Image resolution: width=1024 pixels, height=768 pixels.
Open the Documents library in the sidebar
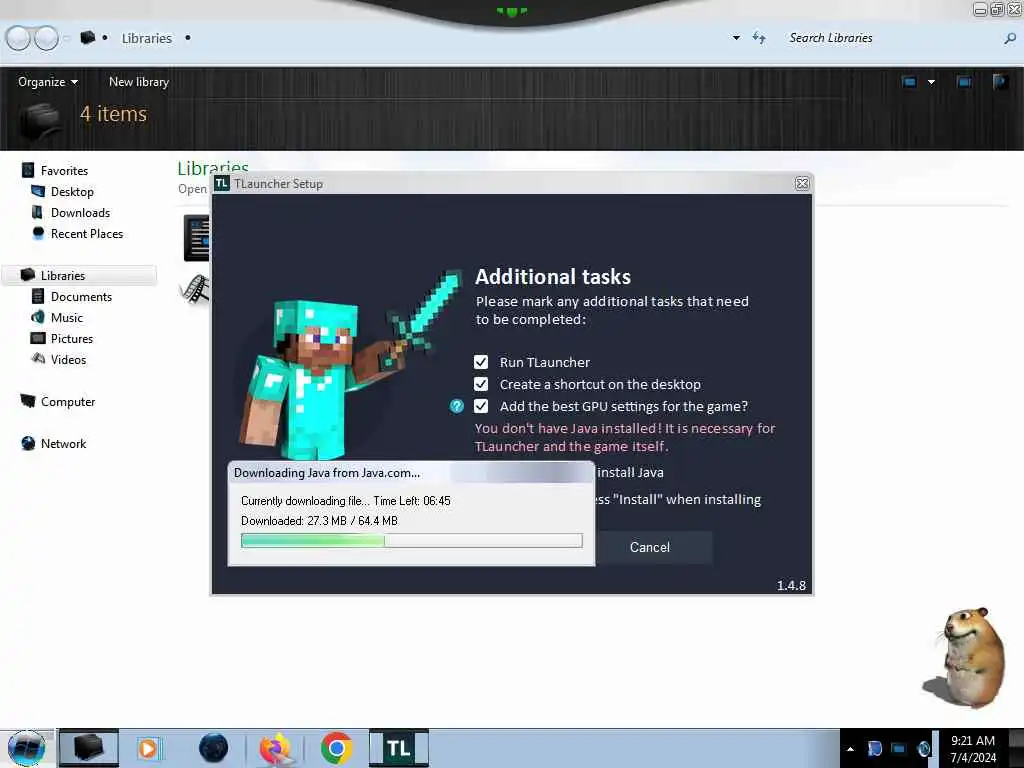pyautogui.click(x=81, y=296)
